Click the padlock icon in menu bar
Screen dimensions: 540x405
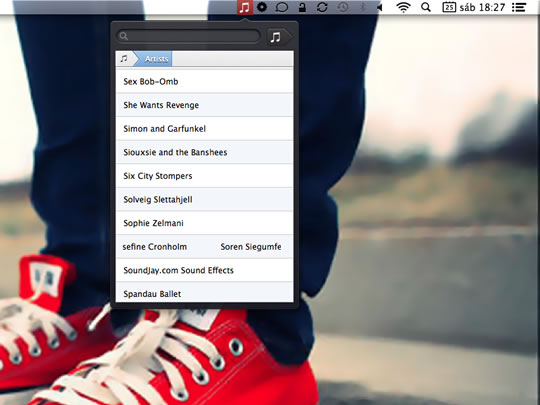pyautogui.click(x=302, y=7)
